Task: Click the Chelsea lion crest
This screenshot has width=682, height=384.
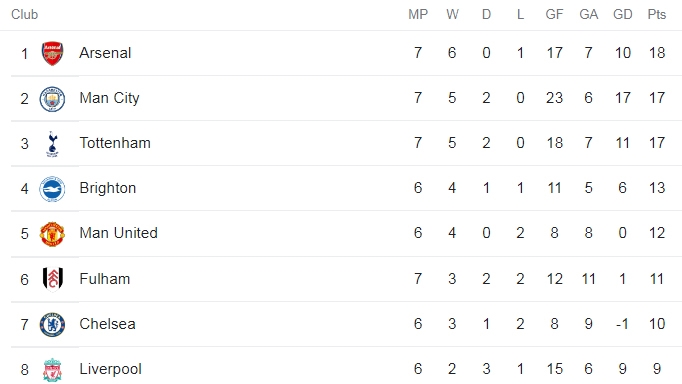Action: point(52,324)
